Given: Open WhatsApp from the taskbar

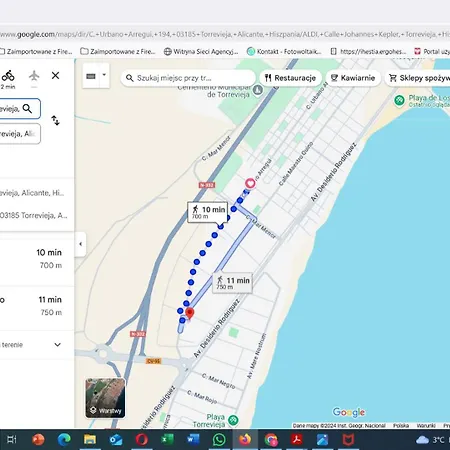Looking at the screenshot, I should coord(219,440).
